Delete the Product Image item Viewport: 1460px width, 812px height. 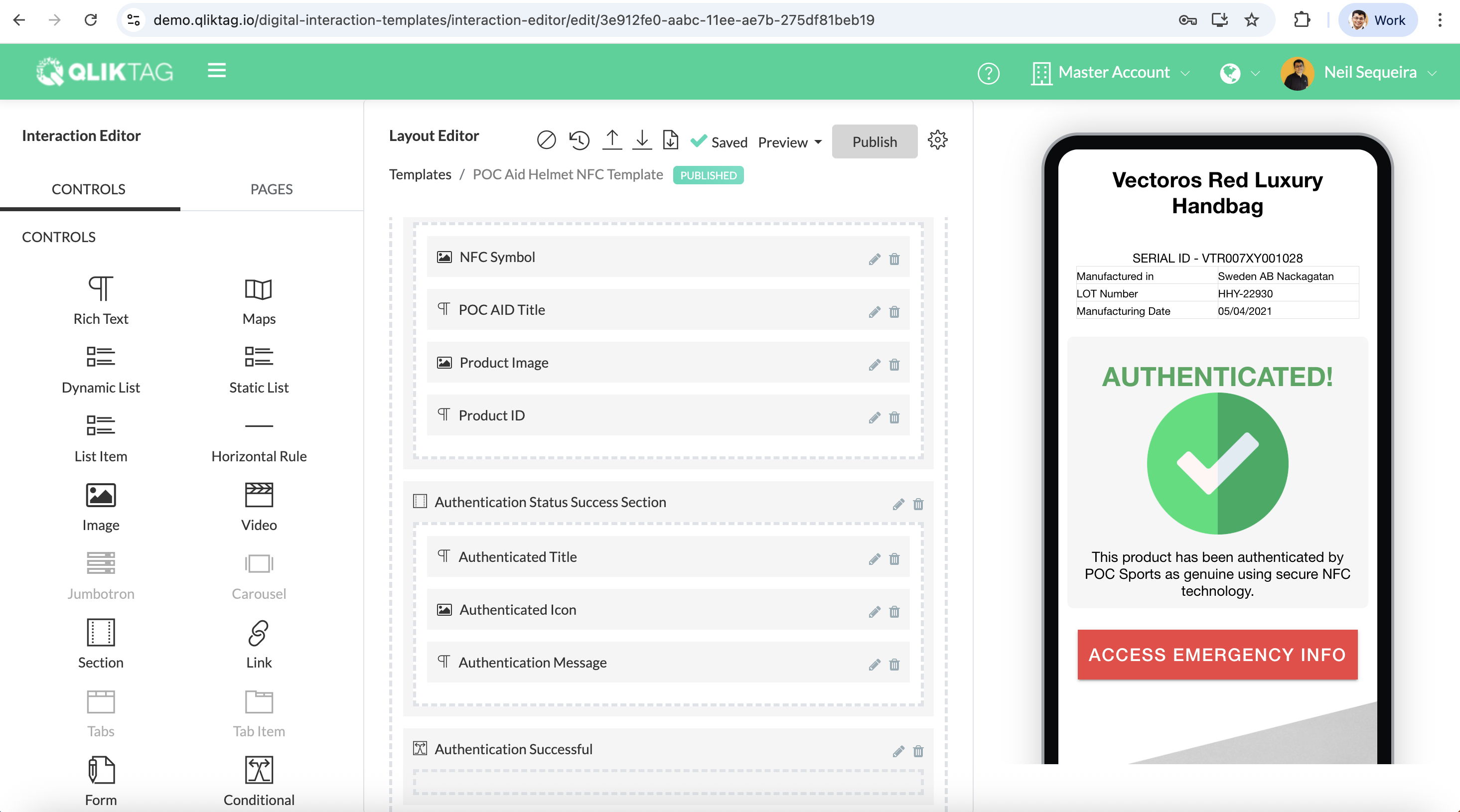894,364
